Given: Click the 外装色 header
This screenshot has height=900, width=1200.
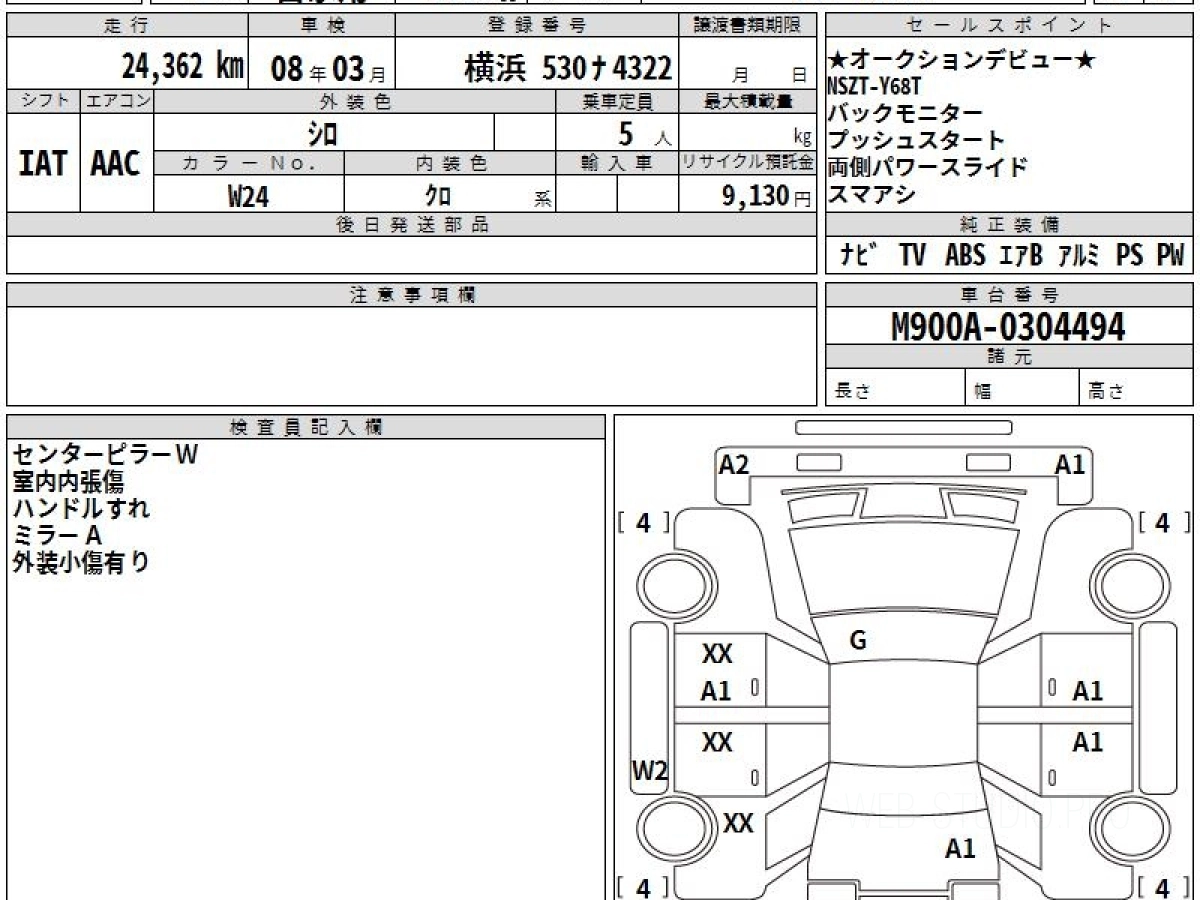Looking at the screenshot, I should tap(355, 101).
